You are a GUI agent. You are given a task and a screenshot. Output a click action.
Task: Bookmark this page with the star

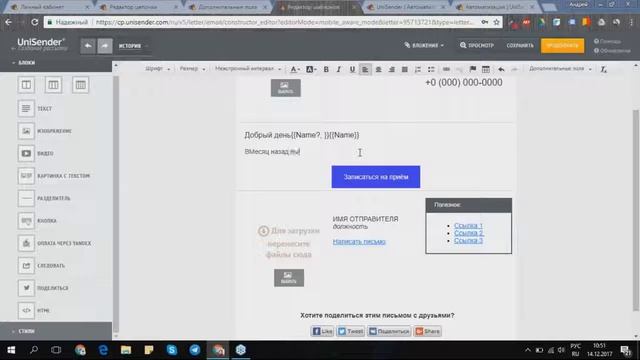[496, 22]
